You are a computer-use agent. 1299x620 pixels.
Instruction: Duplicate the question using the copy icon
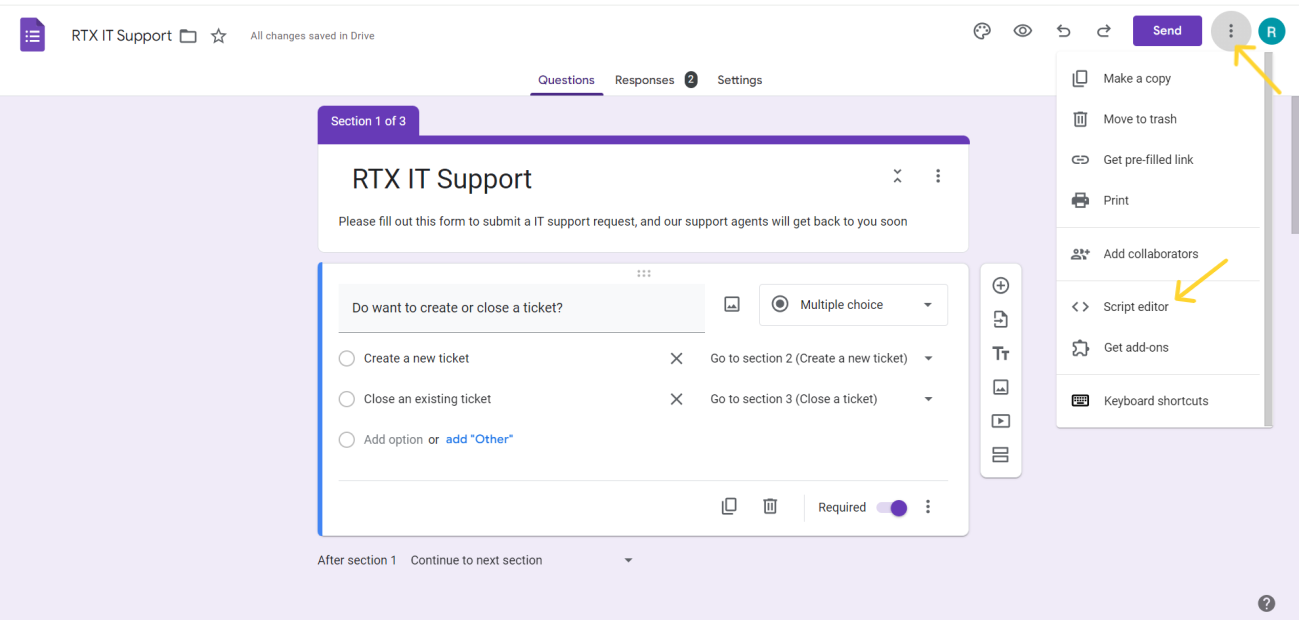click(729, 506)
